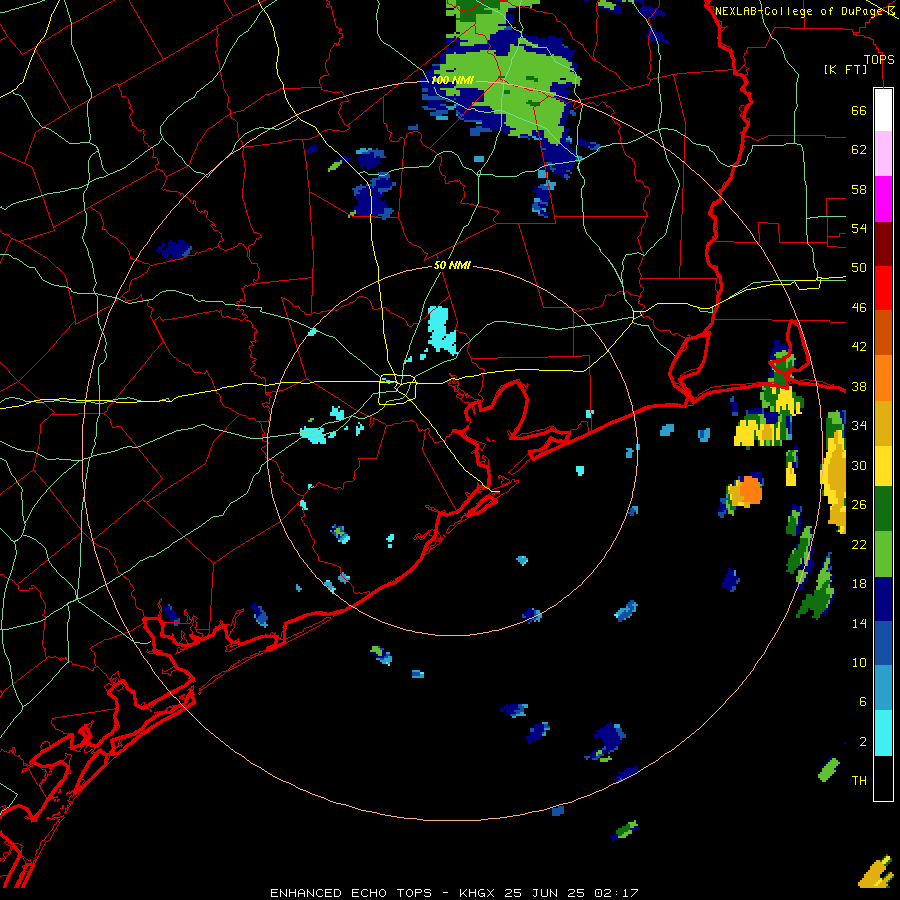This screenshot has width=900, height=900.
Task: Choose the orange legend segment near 38
Action: (x=883, y=378)
